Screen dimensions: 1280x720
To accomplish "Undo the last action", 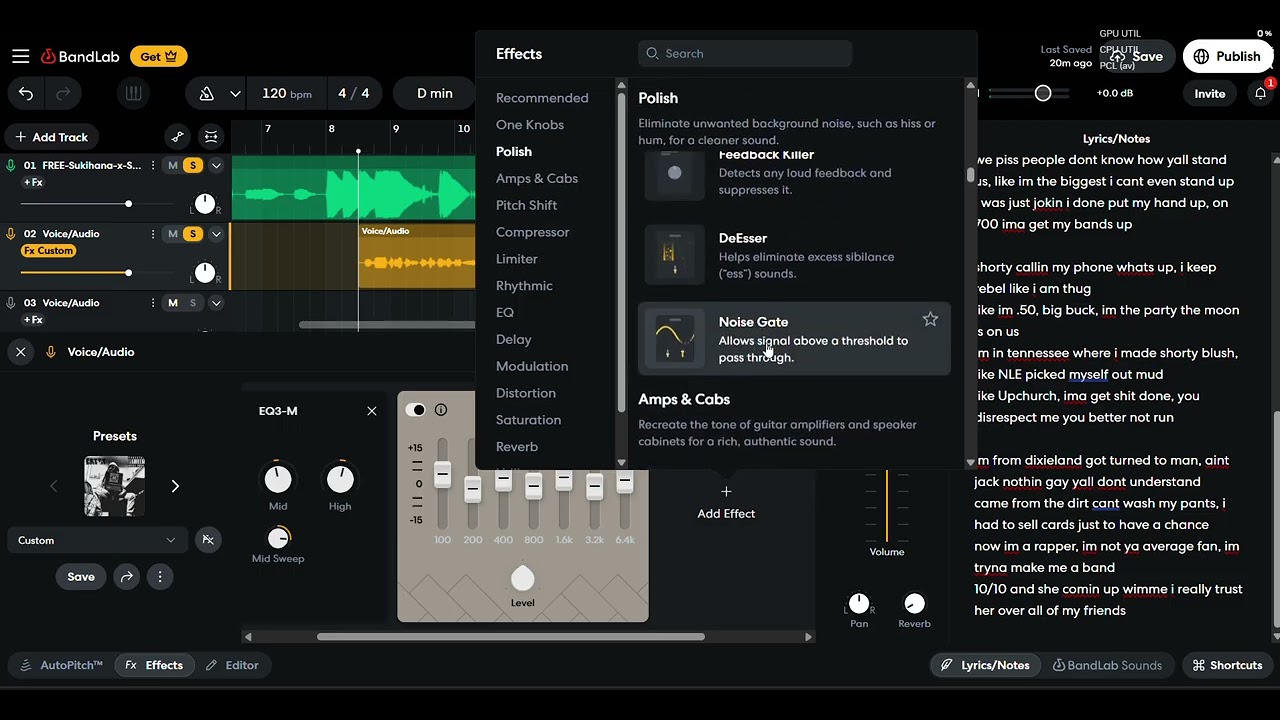I will pos(26,94).
